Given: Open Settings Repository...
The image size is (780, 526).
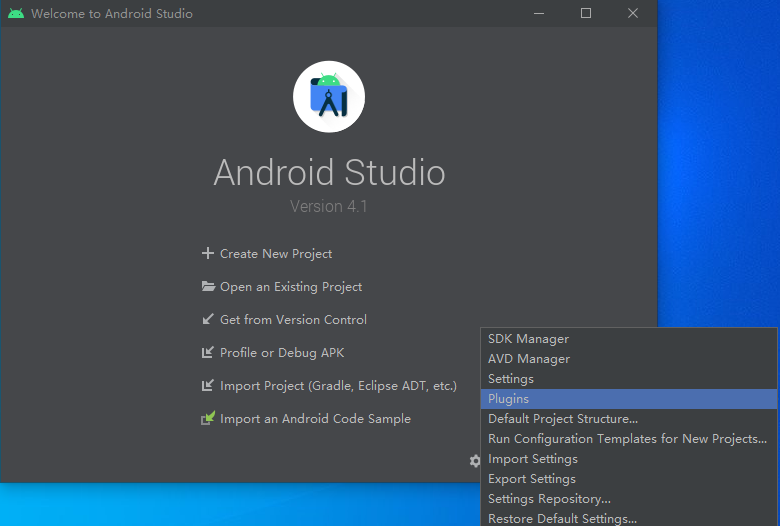Looking at the screenshot, I should pos(629,499).
